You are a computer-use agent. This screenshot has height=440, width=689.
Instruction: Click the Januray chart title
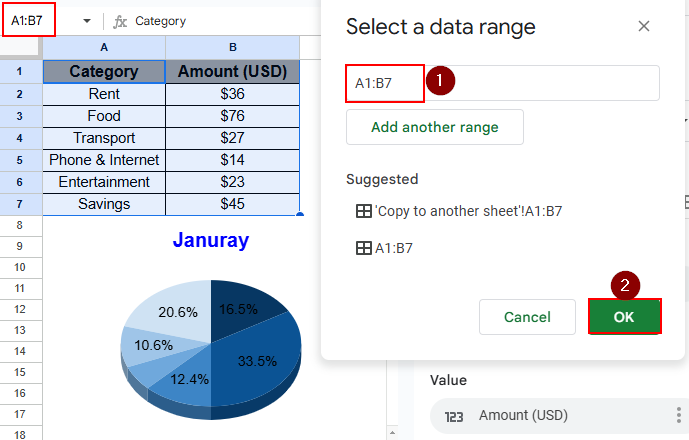[210, 240]
